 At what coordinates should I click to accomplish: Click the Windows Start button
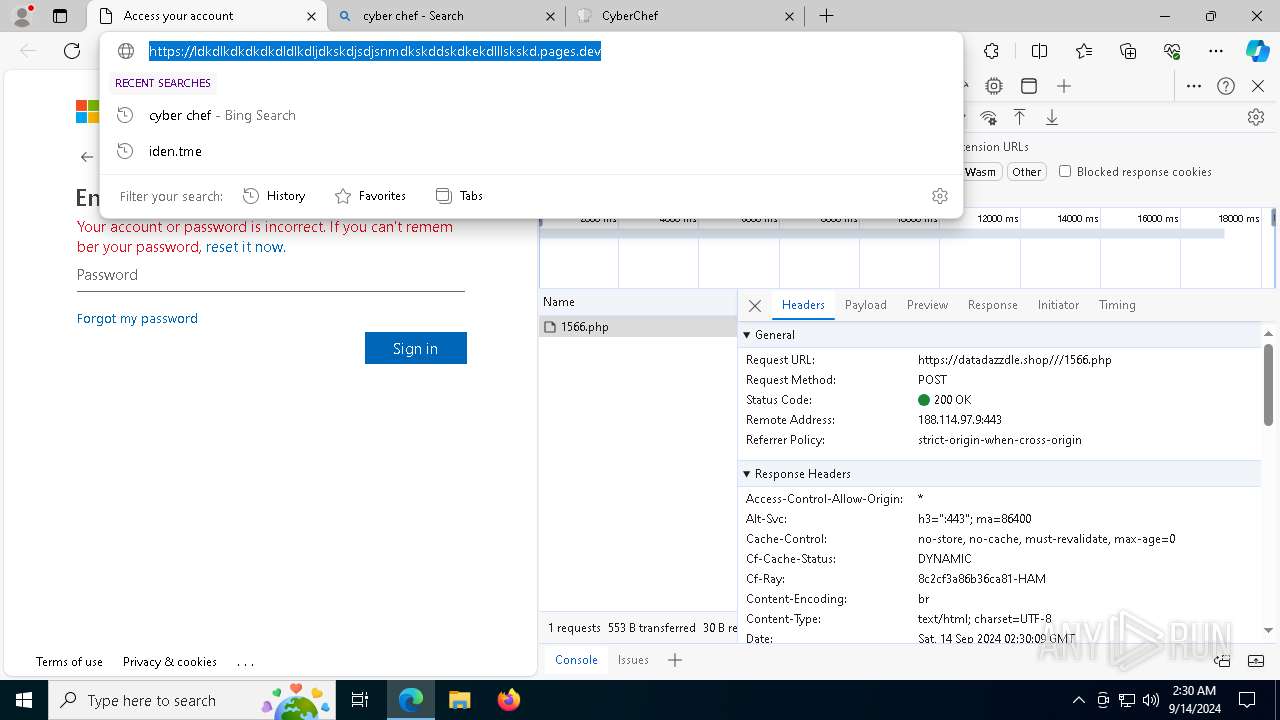tap(24, 700)
